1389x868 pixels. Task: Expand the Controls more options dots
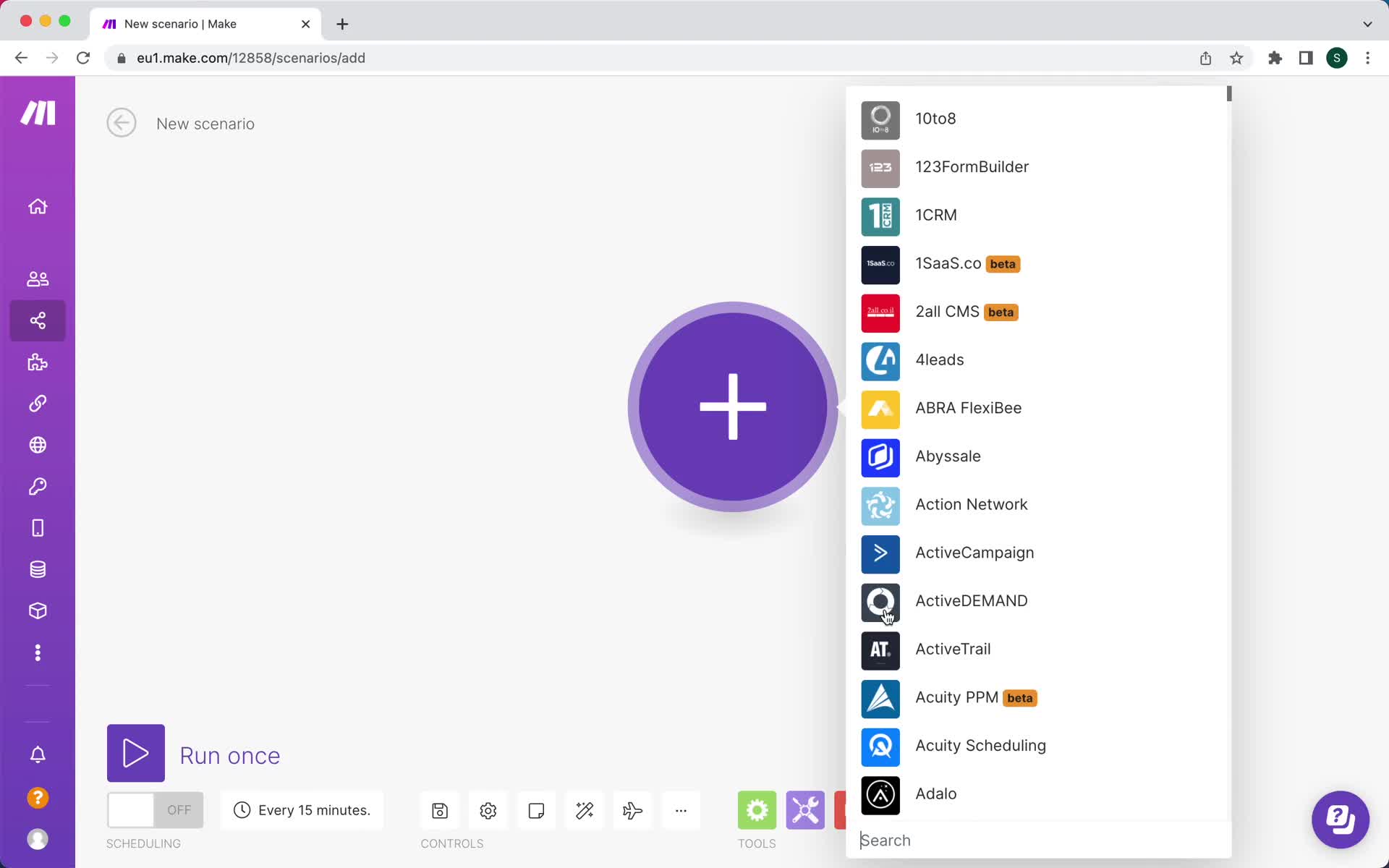pos(681,811)
